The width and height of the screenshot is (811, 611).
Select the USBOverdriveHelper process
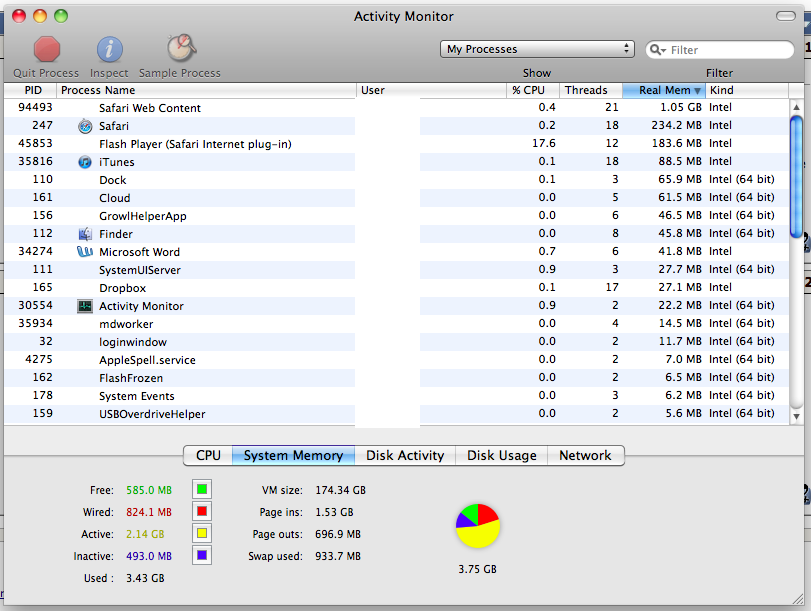click(x=397, y=414)
